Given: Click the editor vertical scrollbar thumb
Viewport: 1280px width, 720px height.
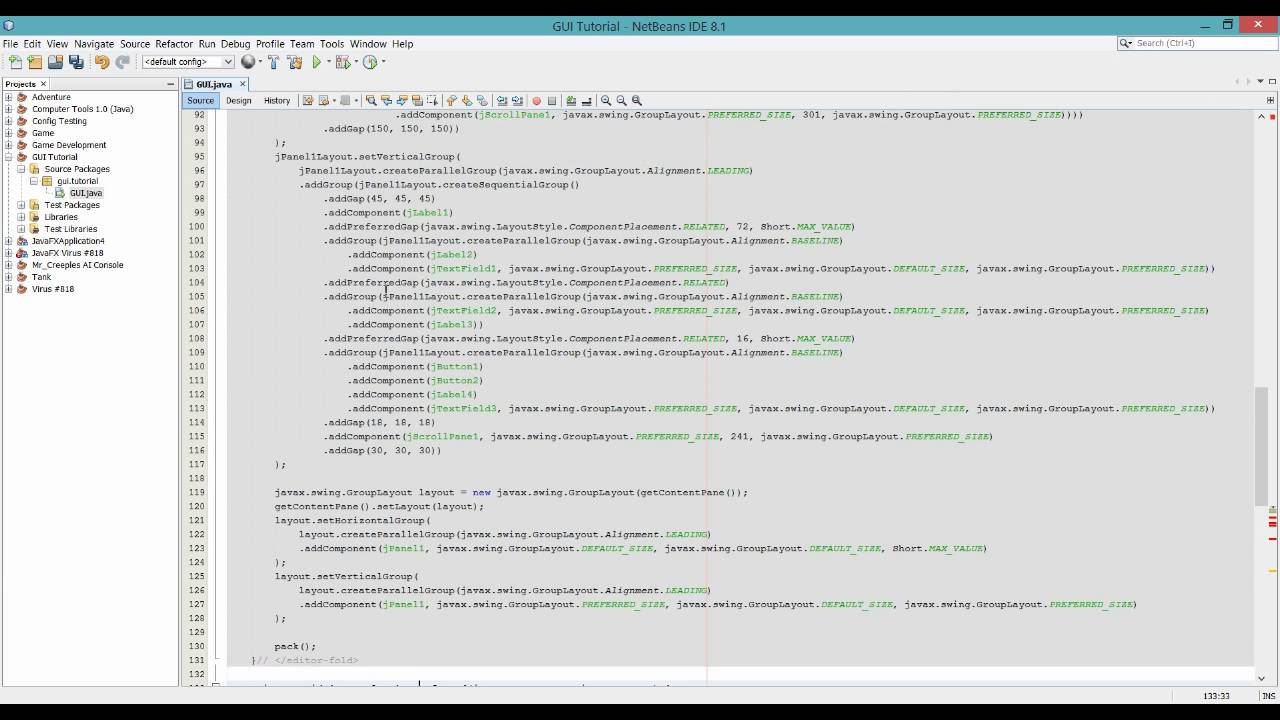Looking at the screenshot, I should click(x=1261, y=446).
